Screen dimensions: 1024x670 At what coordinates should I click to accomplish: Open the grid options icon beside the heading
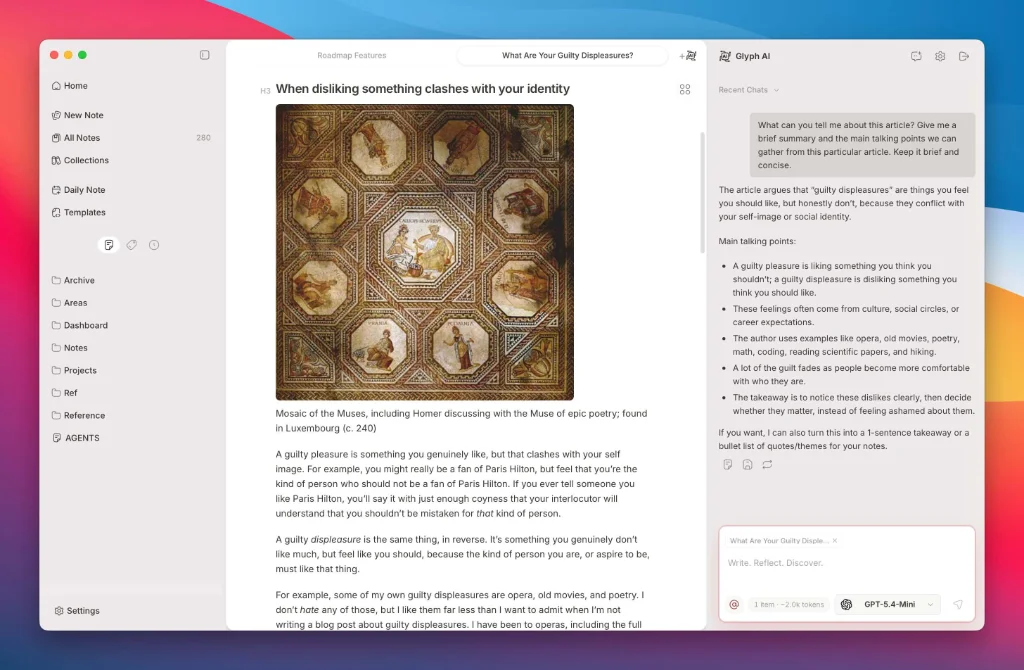click(x=685, y=89)
